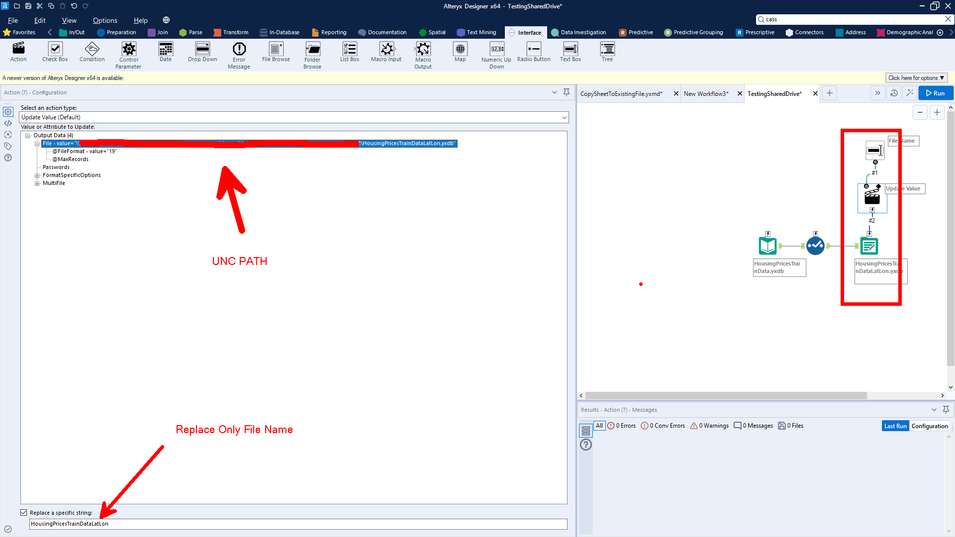Switch to the Reporting palette tab
This screenshot has height=537, width=955.
tap(329, 32)
